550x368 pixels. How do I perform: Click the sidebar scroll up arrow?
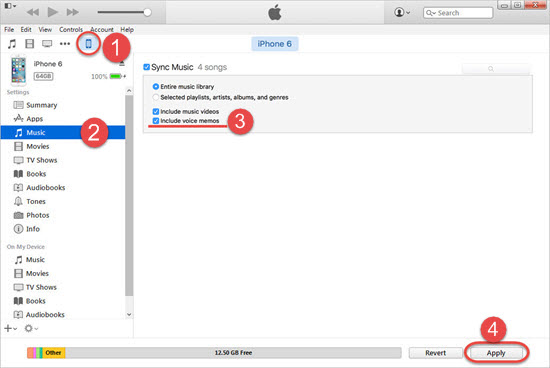click(x=129, y=91)
